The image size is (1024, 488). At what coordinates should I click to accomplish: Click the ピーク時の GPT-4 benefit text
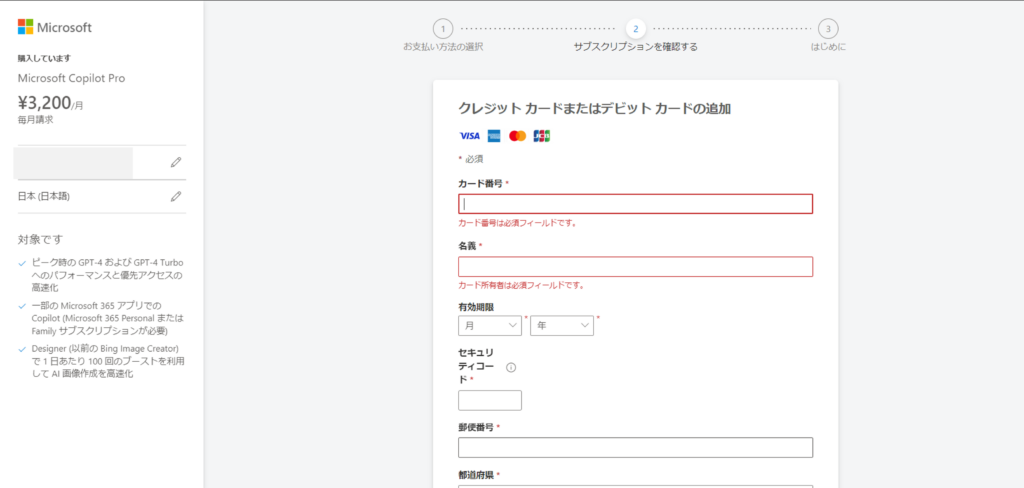pos(108,275)
